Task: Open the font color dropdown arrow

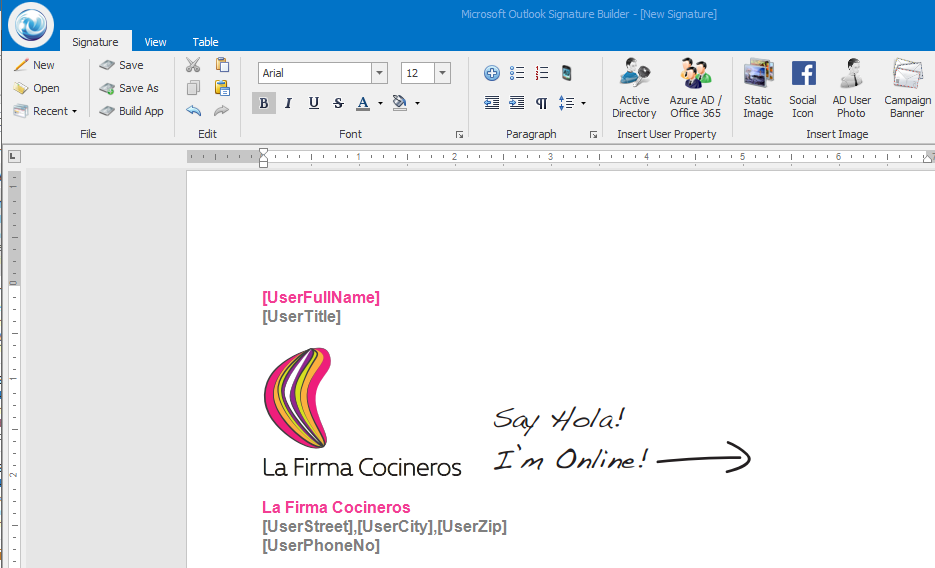Action: pyautogui.click(x=380, y=103)
